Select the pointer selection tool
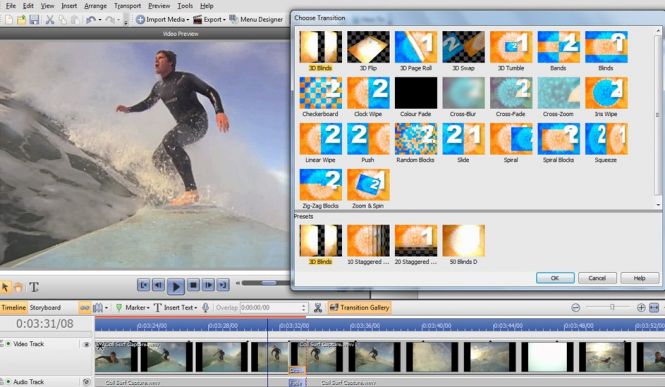The width and height of the screenshot is (665, 387). pos(6,287)
